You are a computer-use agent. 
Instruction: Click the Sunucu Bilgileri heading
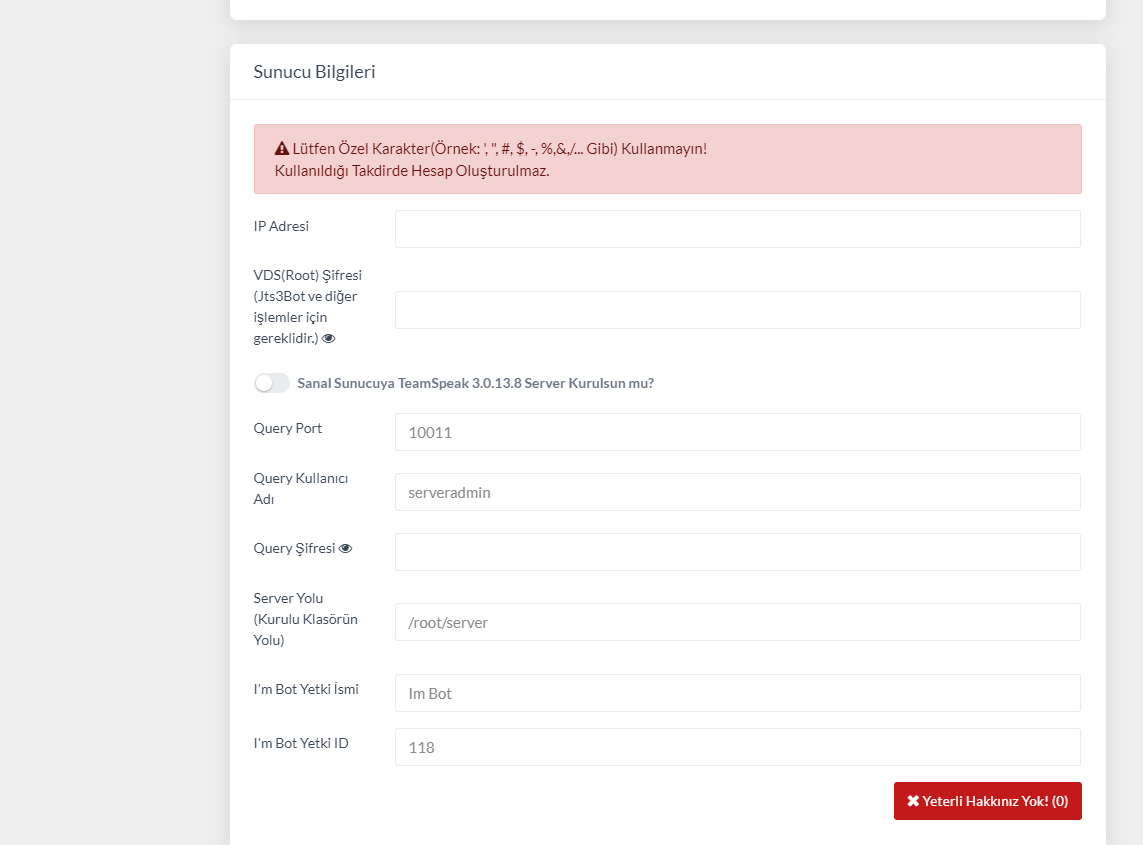coord(314,71)
